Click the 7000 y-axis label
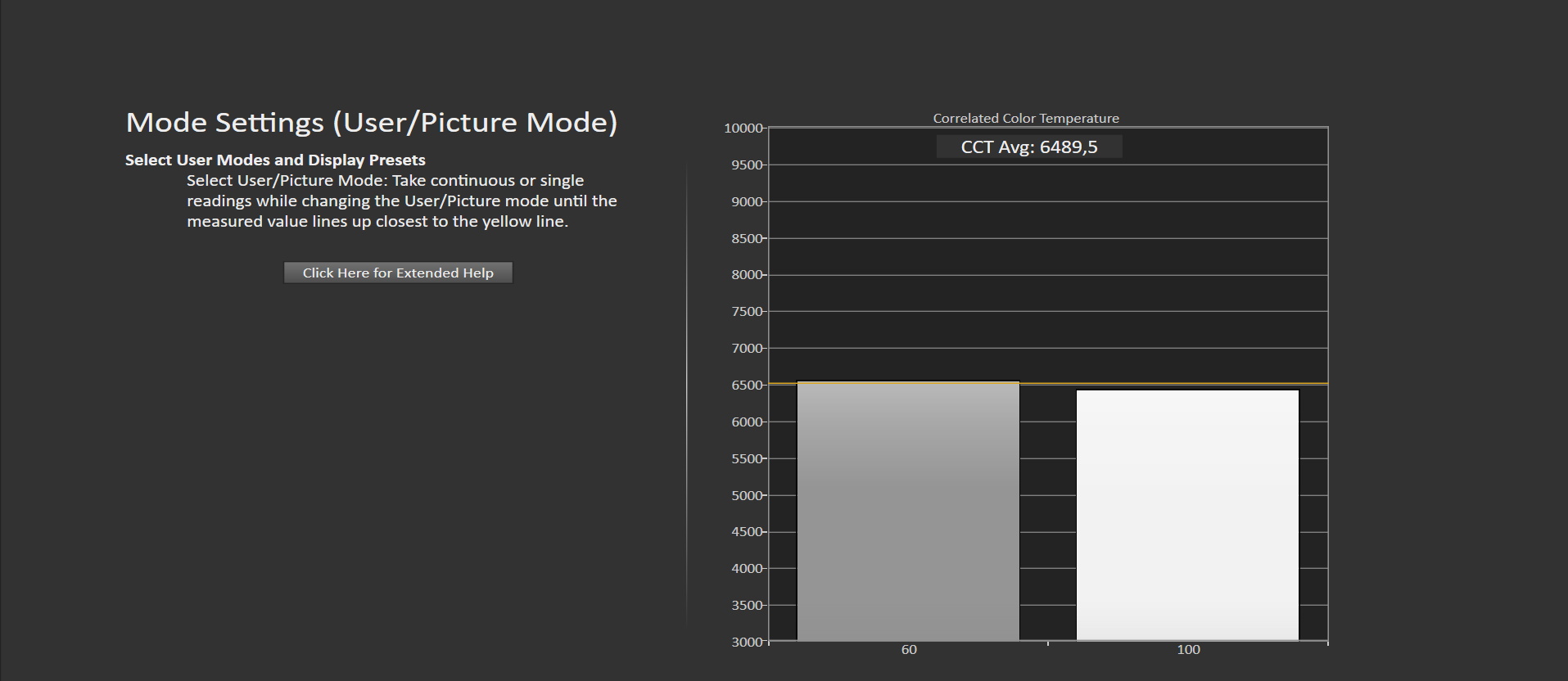The image size is (1568, 681). coord(747,349)
